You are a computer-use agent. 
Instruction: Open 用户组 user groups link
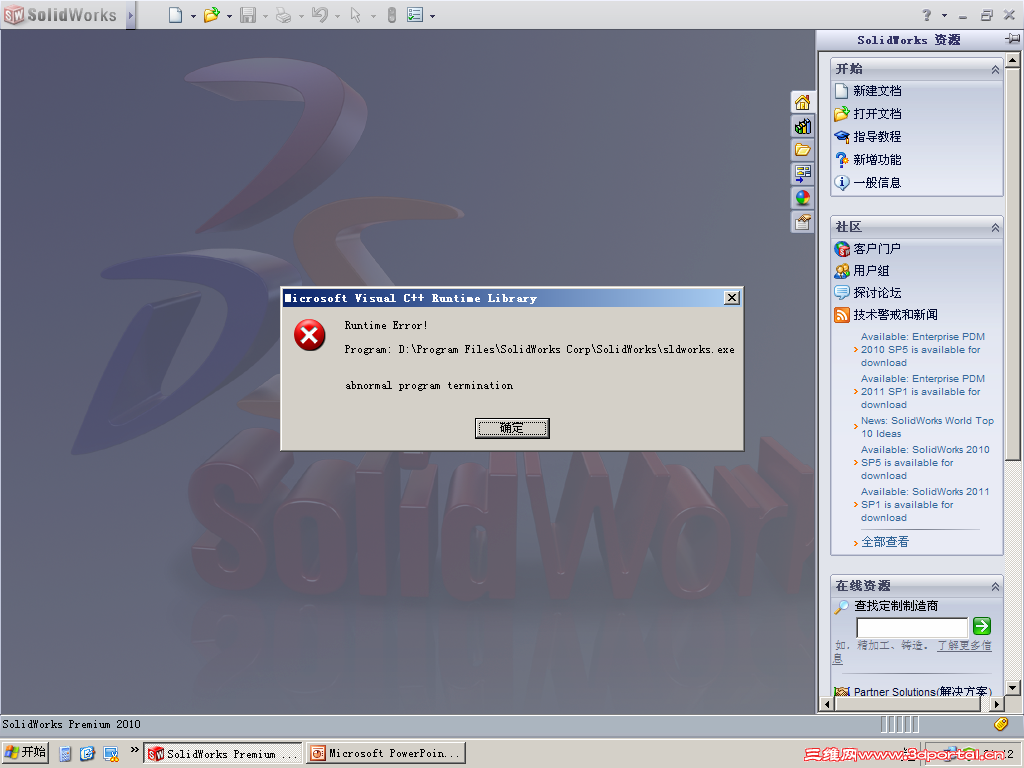click(871, 270)
